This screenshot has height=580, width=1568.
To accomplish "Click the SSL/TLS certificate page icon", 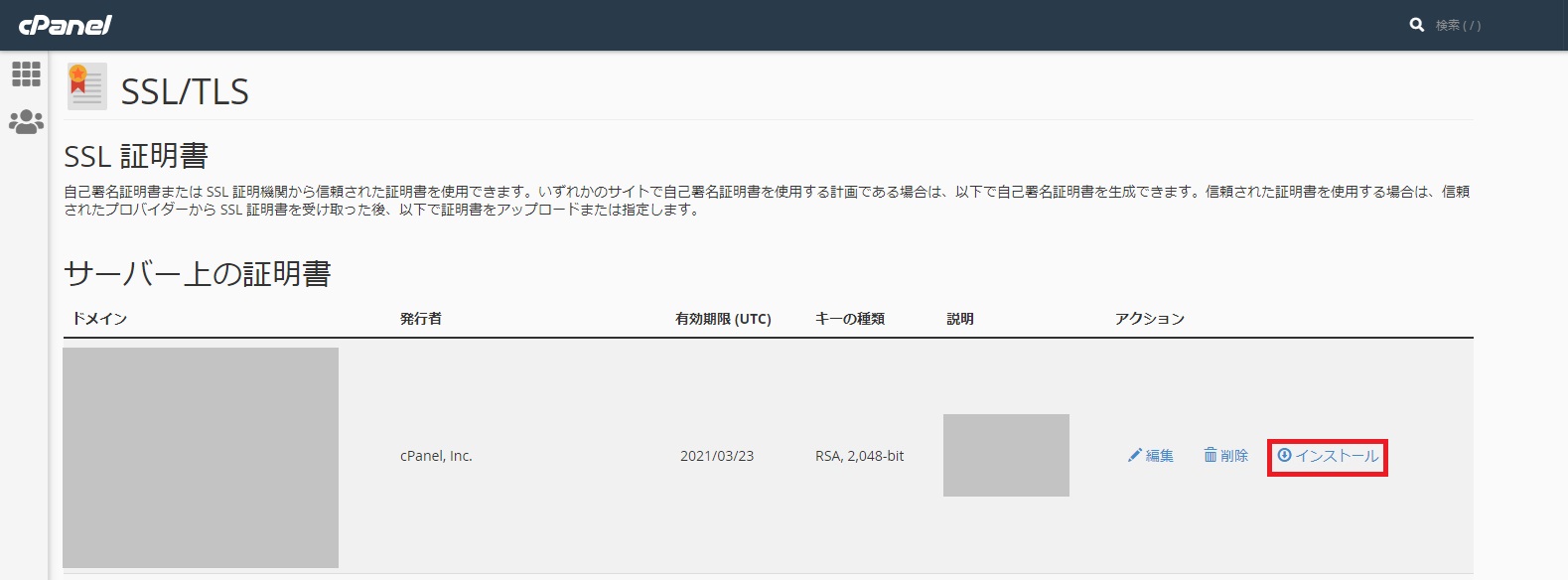I will coord(86,86).
